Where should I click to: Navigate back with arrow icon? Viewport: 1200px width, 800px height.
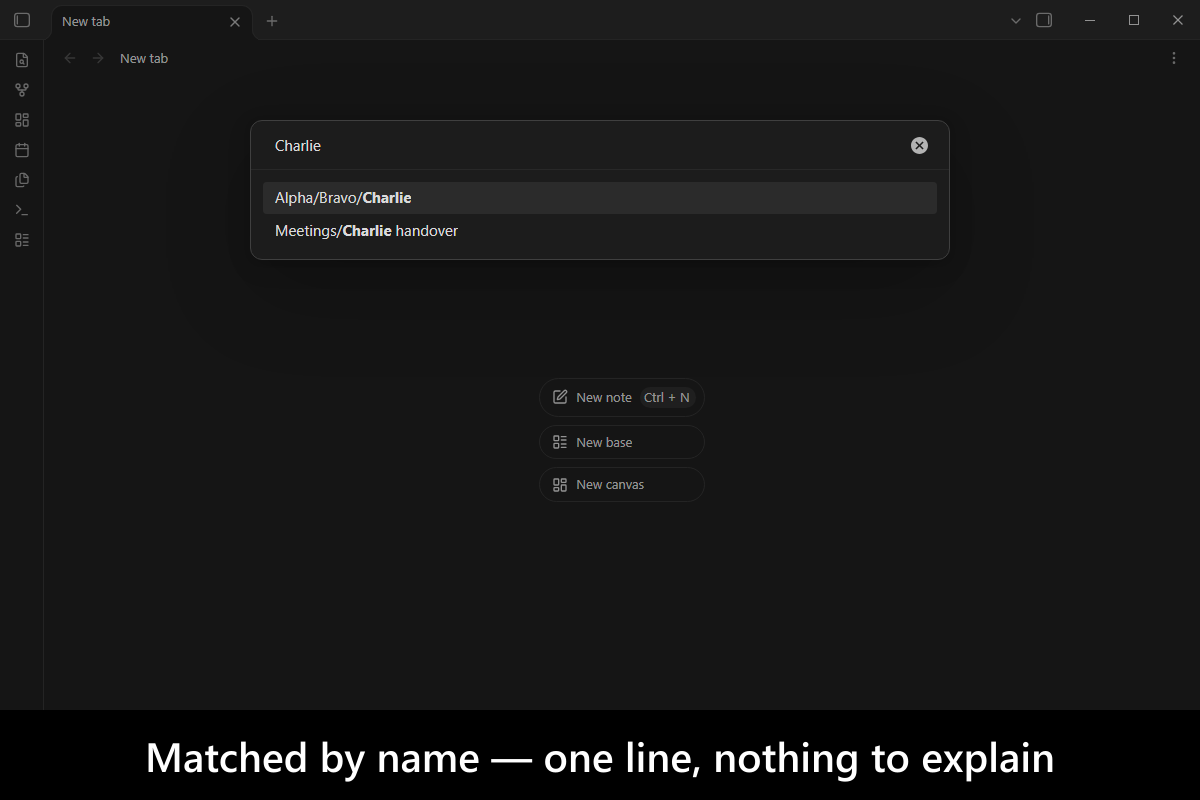coord(70,58)
